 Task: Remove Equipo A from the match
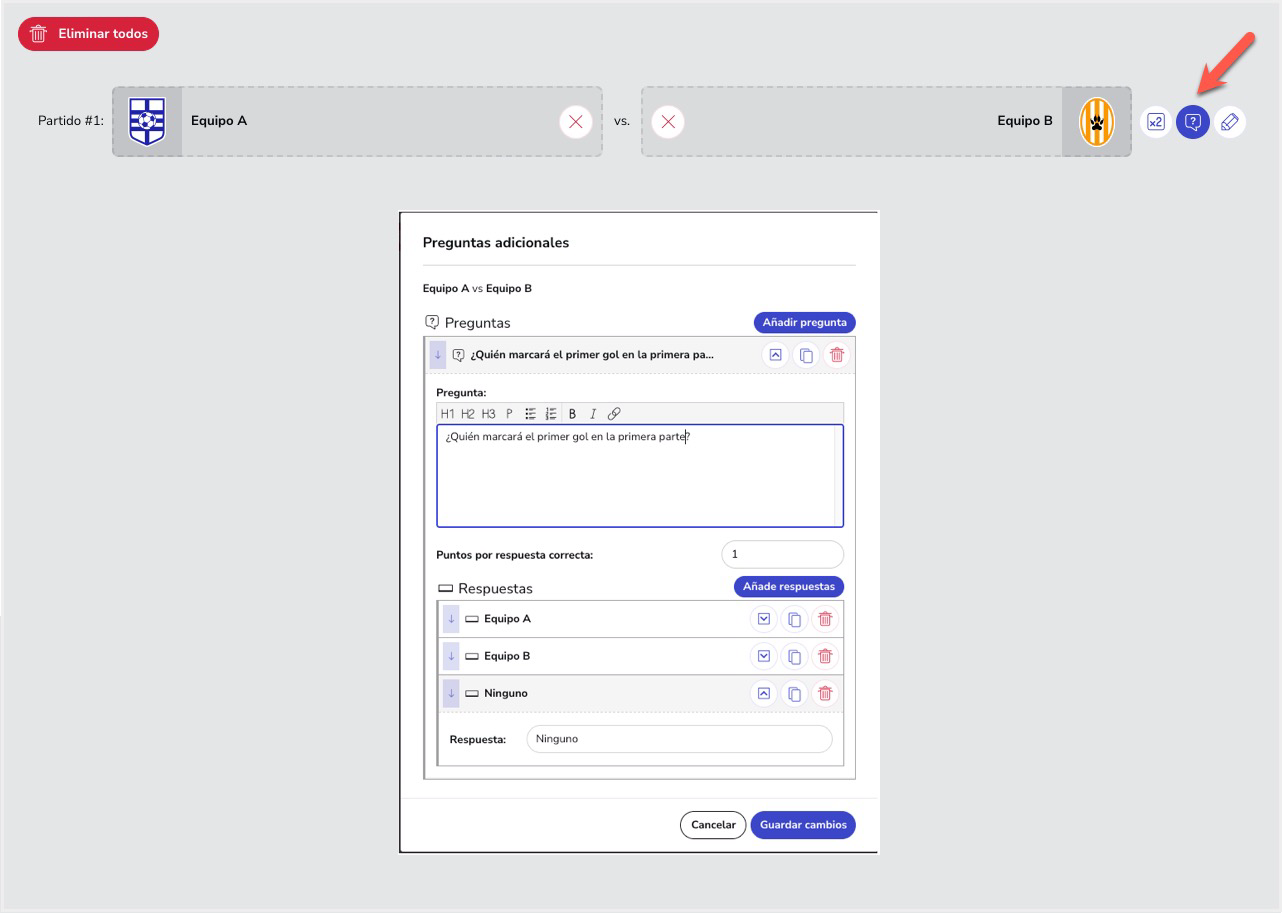(x=575, y=122)
